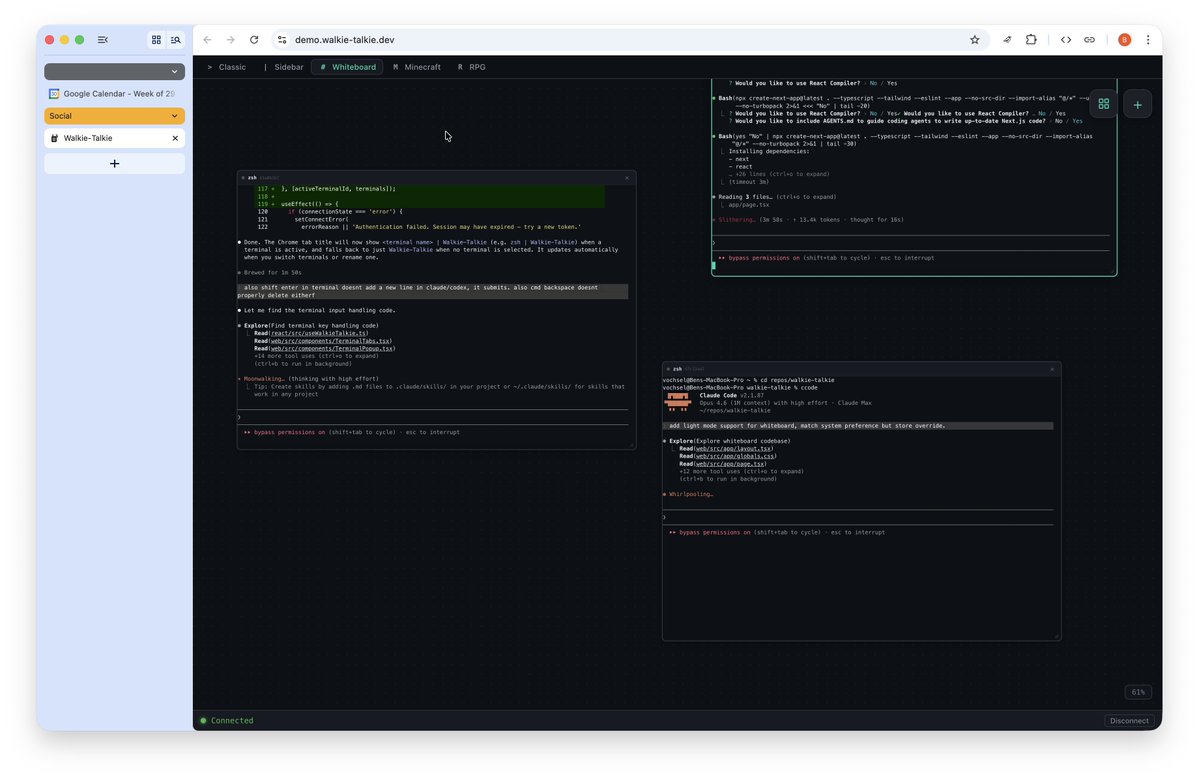Viewport: 1199px width, 779px height.
Task: Select the Whiteboard view tab
Action: [348, 67]
